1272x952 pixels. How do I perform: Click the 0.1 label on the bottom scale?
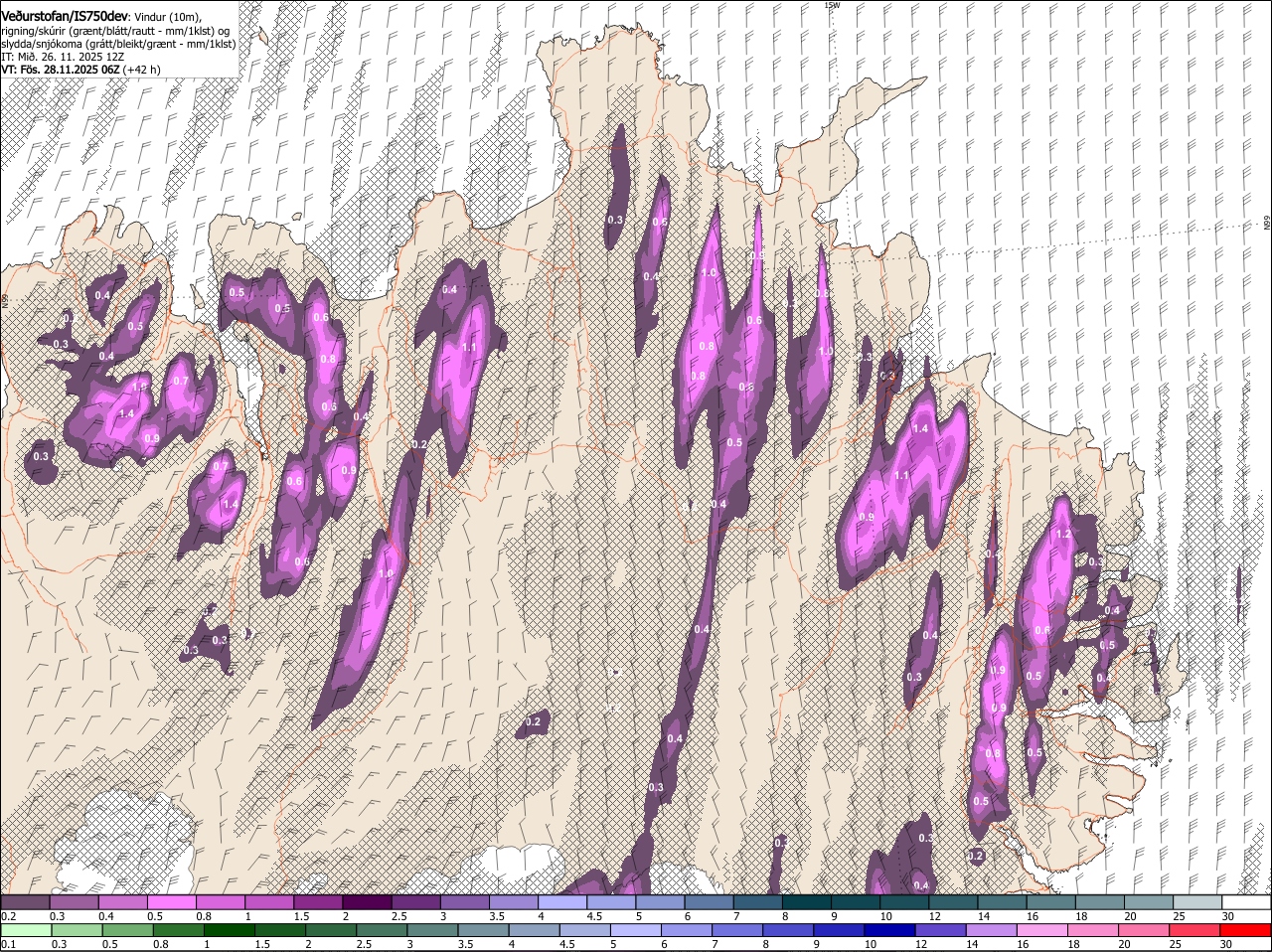click(x=8, y=944)
